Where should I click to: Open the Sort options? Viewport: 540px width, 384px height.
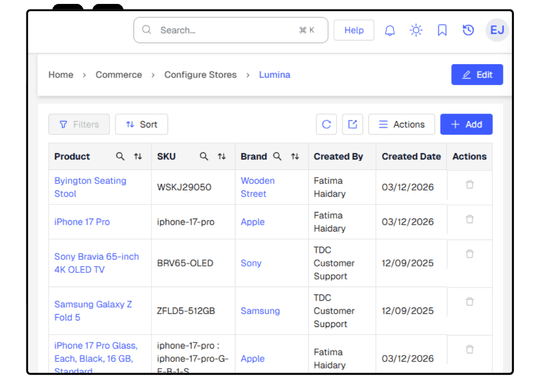(x=142, y=124)
